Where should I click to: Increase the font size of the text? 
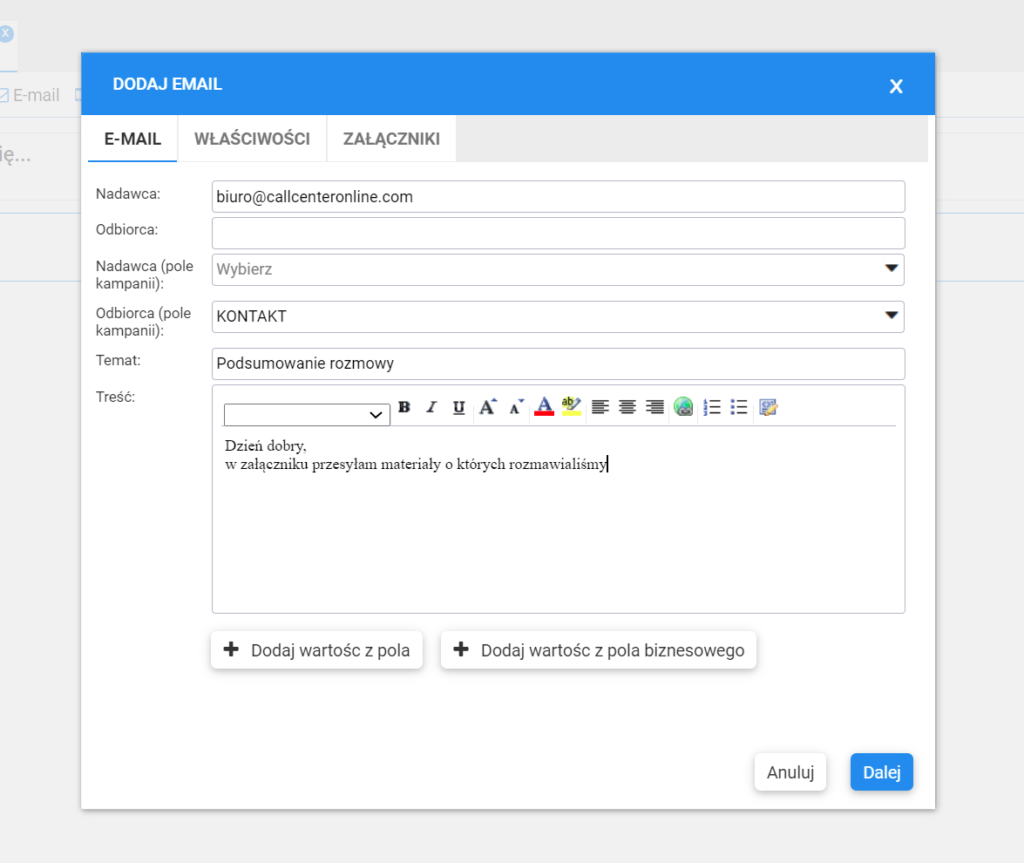pos(487,406)
